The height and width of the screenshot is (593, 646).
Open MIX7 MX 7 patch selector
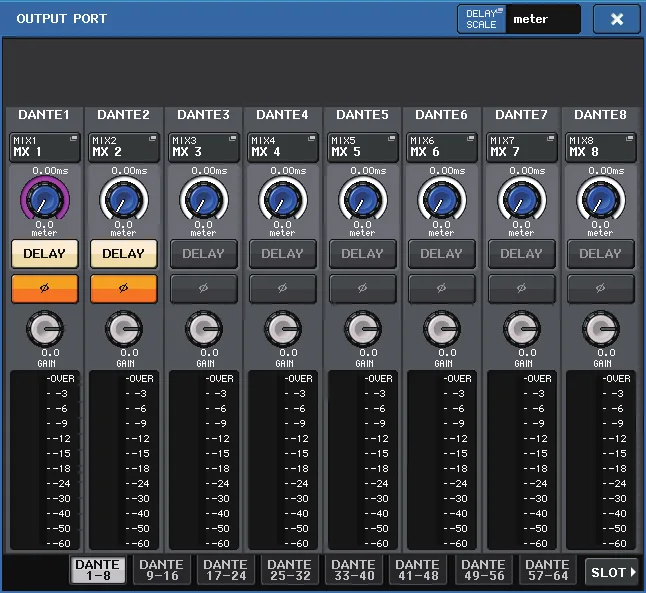[x=522, y=147]
